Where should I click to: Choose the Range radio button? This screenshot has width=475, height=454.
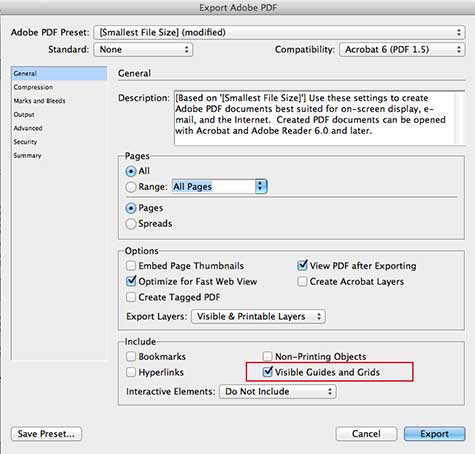coord(131,187)
